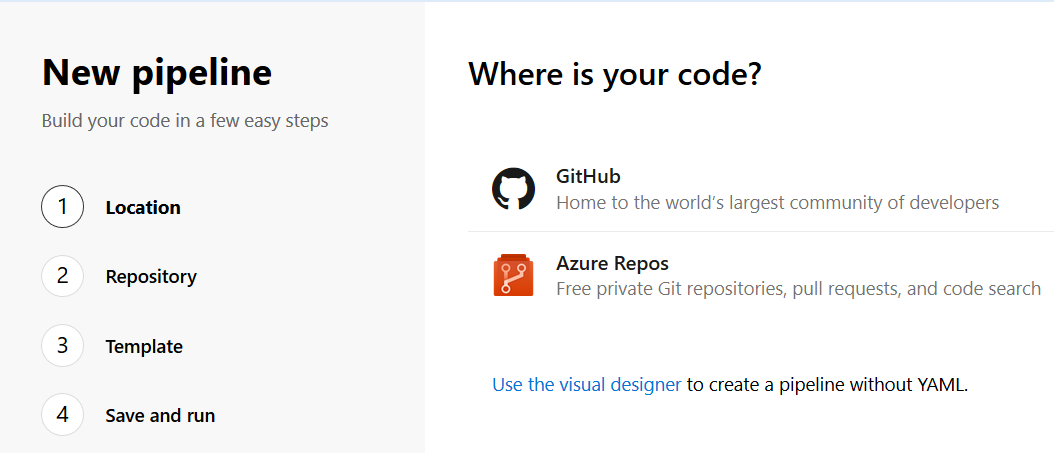Click the 'to create a pipeline without YAML' text

pos(827,385)
